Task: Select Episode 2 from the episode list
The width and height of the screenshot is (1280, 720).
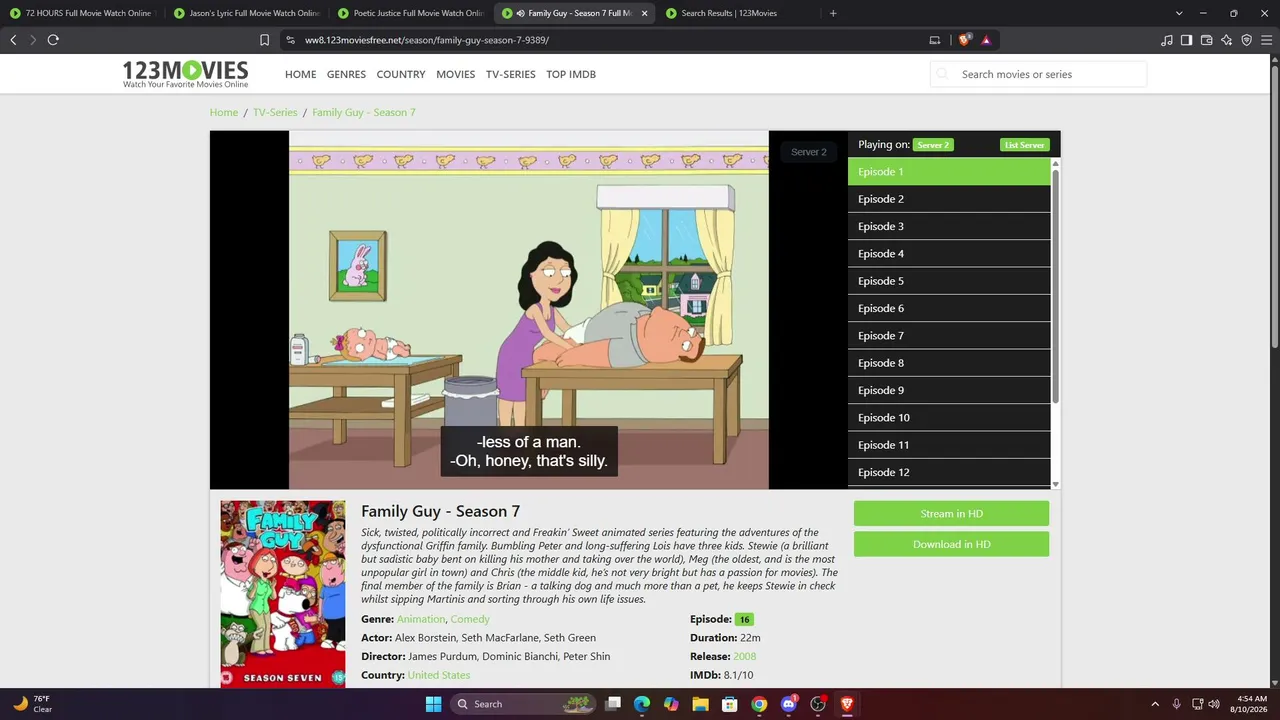Action: click(949, 199)
